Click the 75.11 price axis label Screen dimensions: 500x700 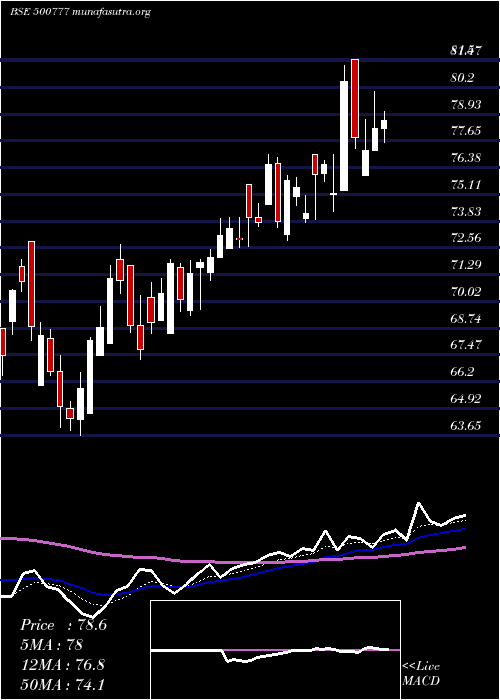point(466,184)
